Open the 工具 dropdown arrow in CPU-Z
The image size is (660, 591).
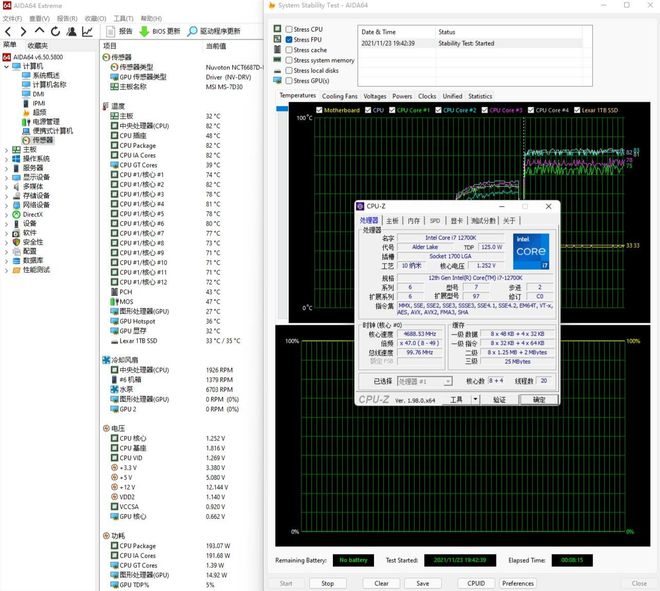point(475,399)
